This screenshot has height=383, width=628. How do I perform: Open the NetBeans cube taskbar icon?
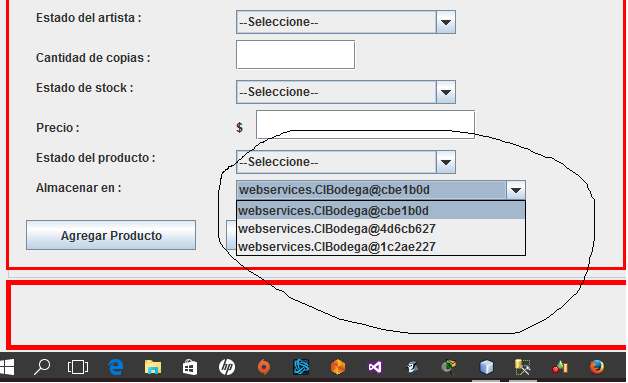click(486, 367)
